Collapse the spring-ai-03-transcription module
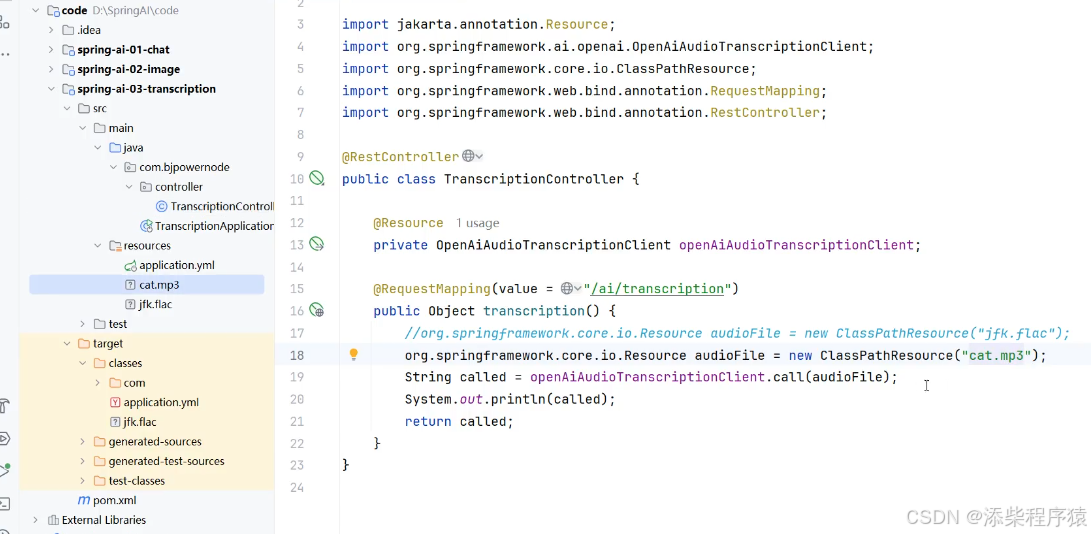Screen dimensions: 1091x534 tap(51, 89)
